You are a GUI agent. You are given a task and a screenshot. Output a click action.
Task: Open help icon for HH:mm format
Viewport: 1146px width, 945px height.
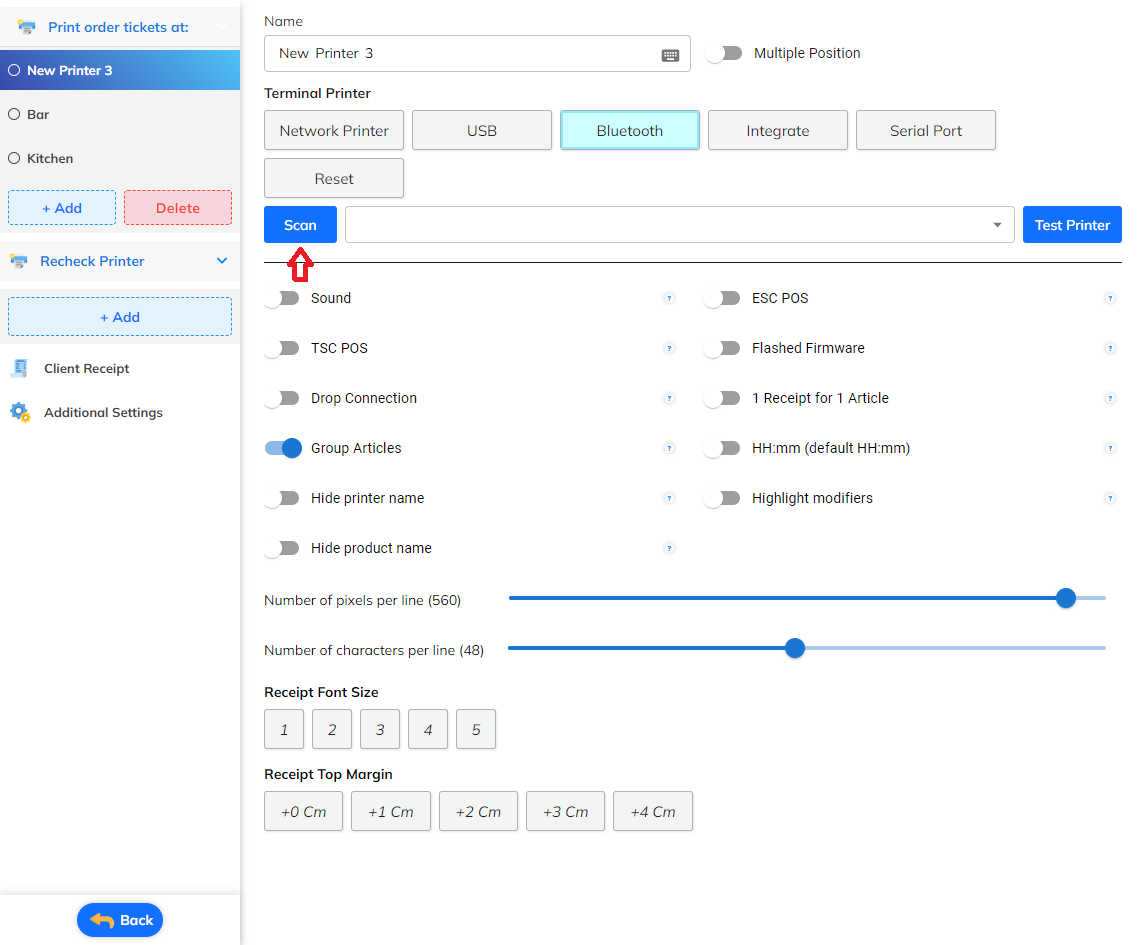point(1109,448)
